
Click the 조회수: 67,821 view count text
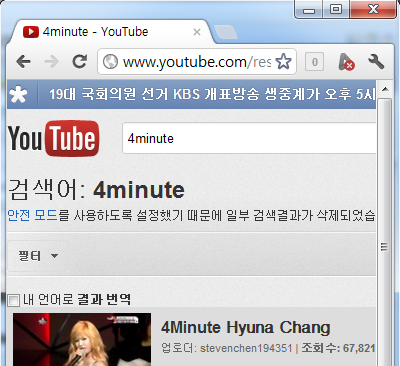coord(339,348)
